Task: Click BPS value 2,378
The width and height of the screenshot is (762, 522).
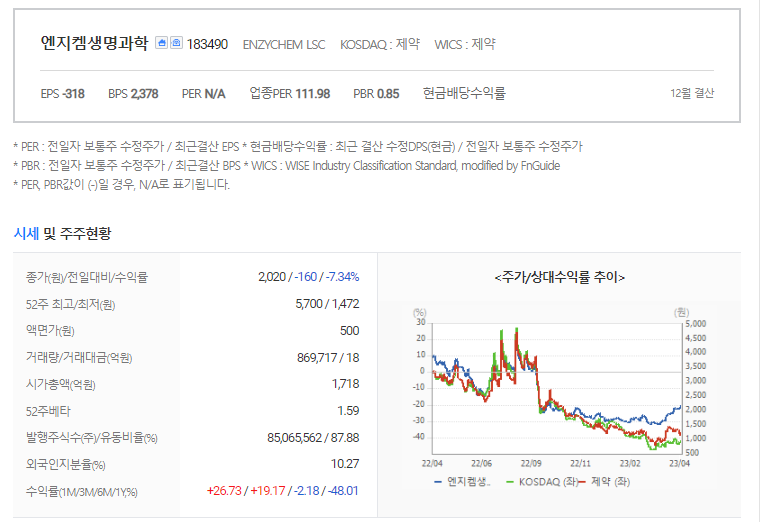Action: point(144,93)
